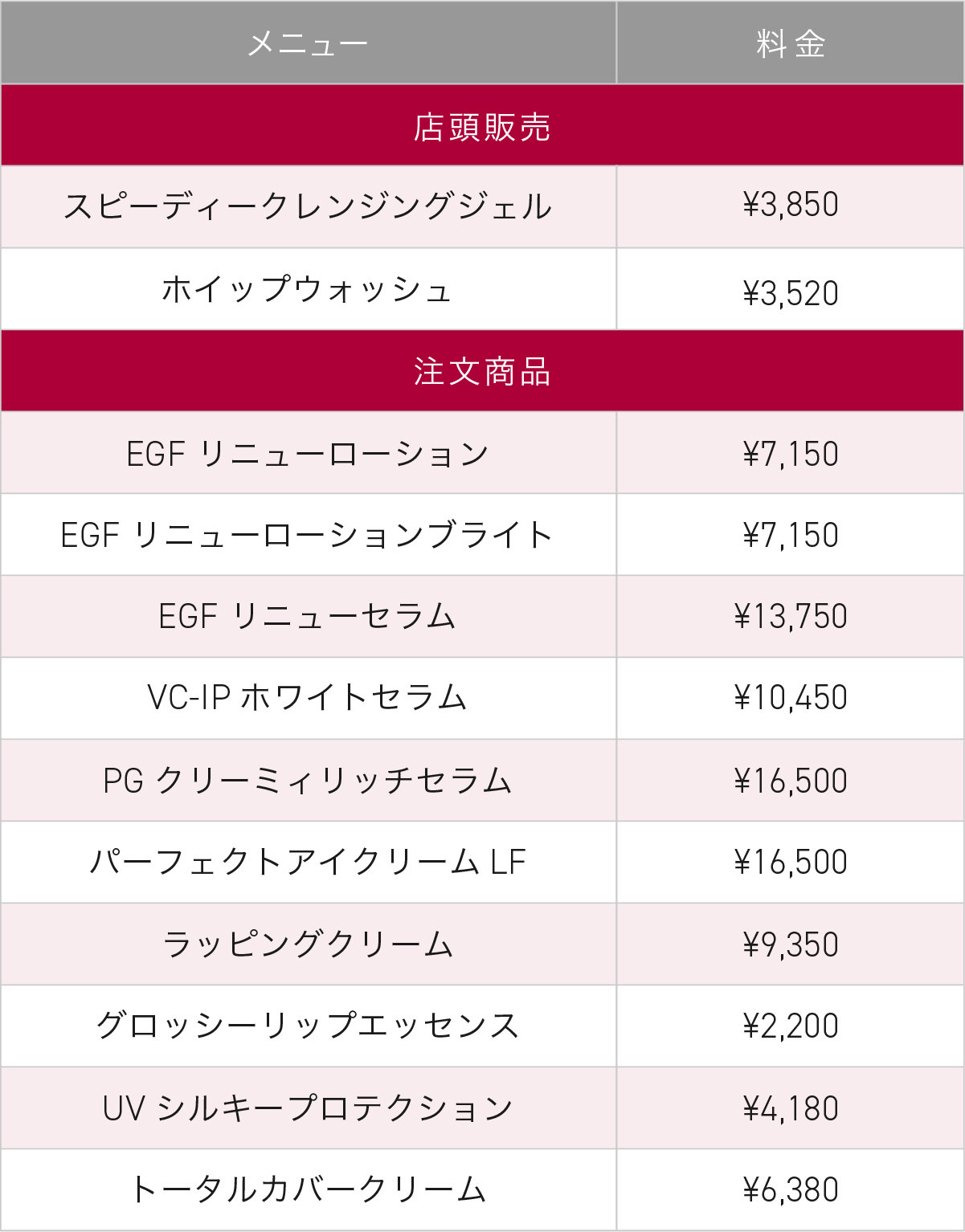Select the 注文商品 section header
This screenshot has width=965, height=1232.
click(482, 372)
